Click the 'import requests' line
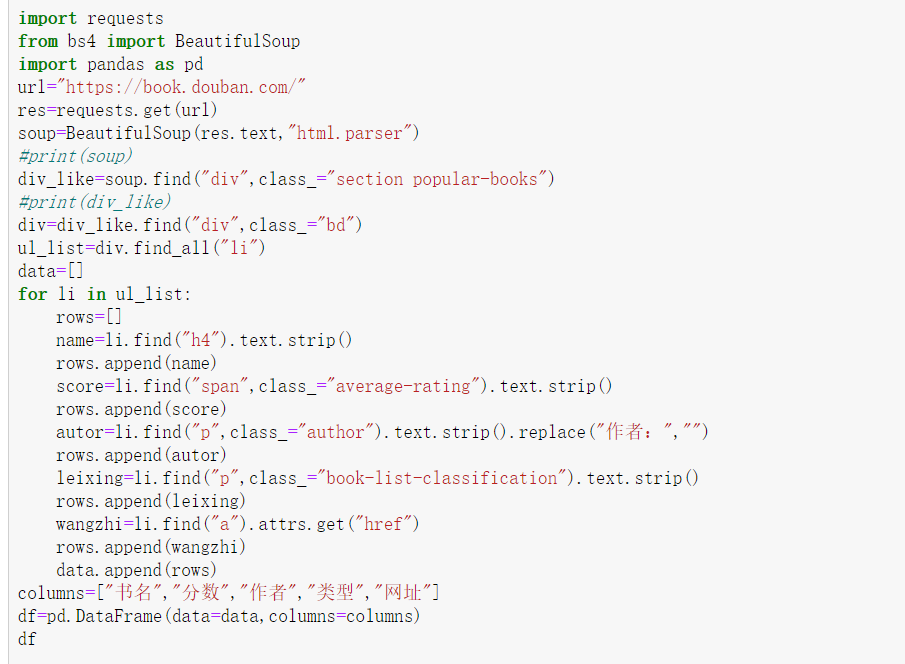Image resolution: width=905 pixels, height=664 pixels. [x=90, y=18]
